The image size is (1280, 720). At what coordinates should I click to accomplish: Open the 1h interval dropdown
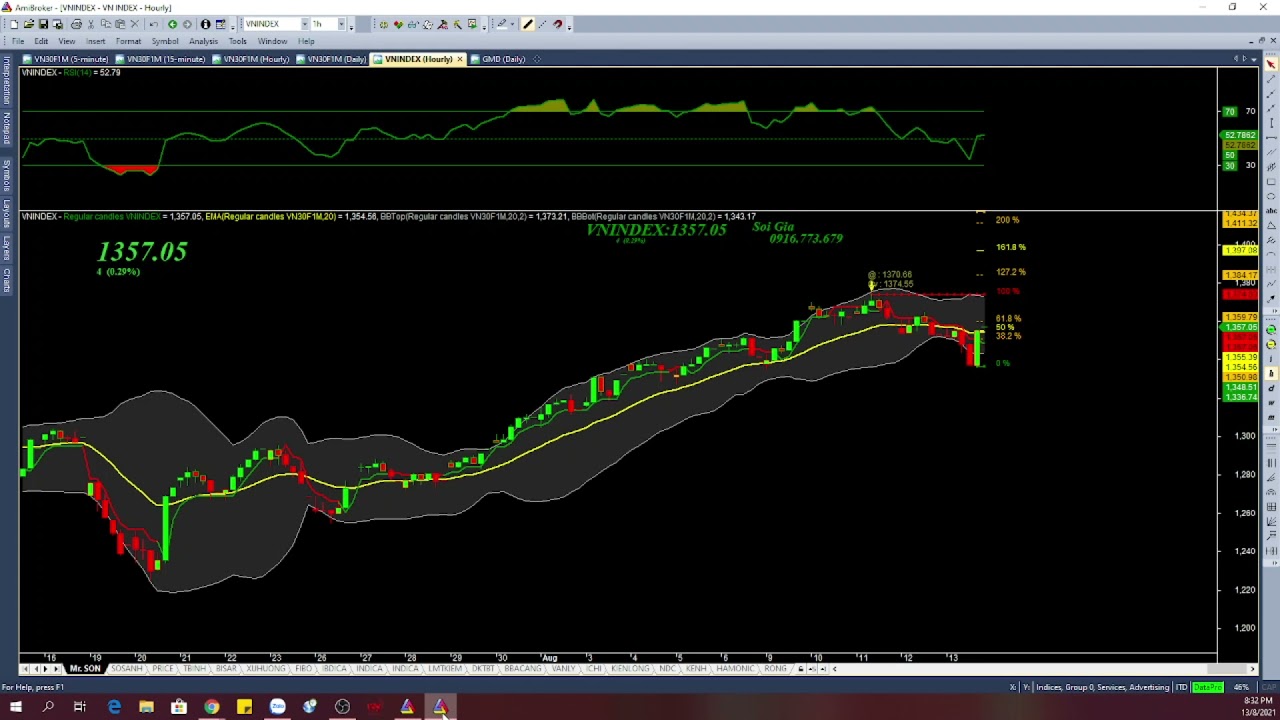pos(341,24)
